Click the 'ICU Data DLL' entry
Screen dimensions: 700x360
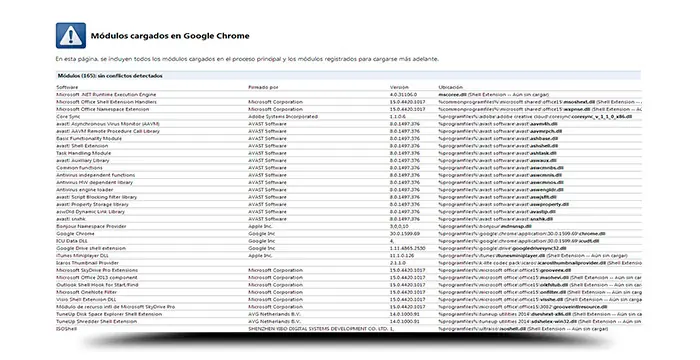click(x=72, y=241)
